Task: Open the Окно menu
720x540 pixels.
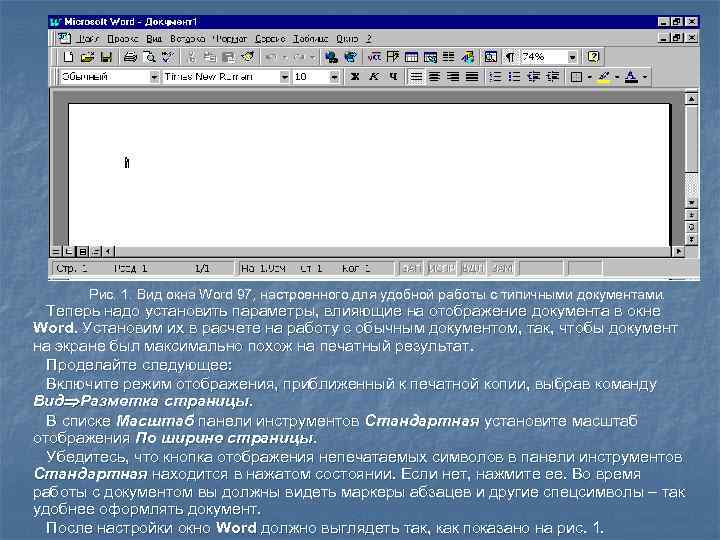Action: pyautogui.click(x=347, y=39)
